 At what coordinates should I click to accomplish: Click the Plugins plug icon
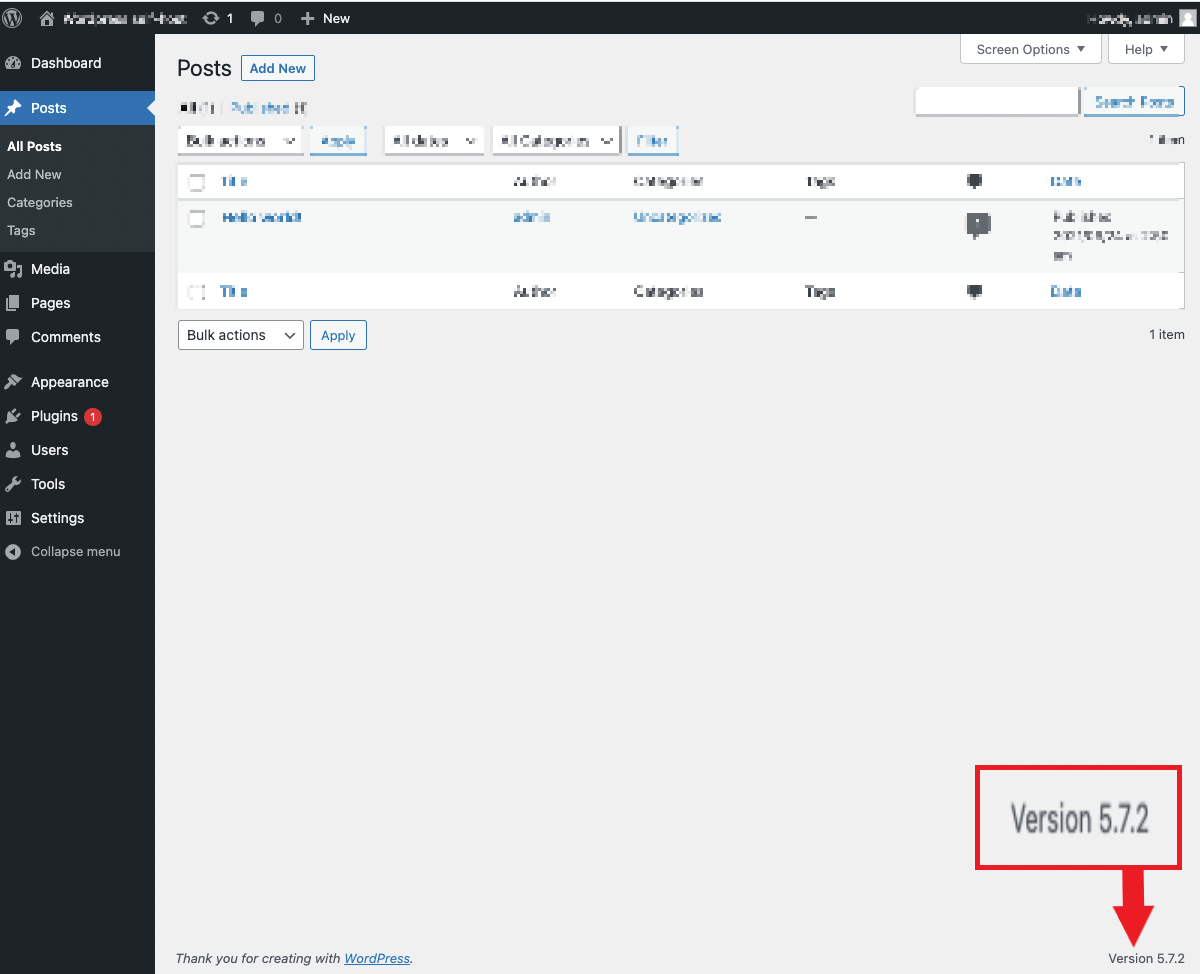[x=13, y=416]
